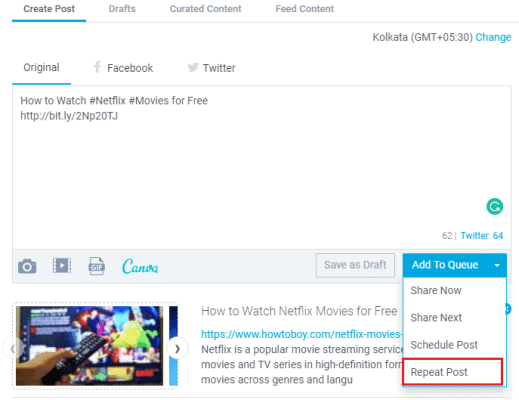Click the Twitter: 64 character count
Screen dimensions: 519x400
click(482, 236)
